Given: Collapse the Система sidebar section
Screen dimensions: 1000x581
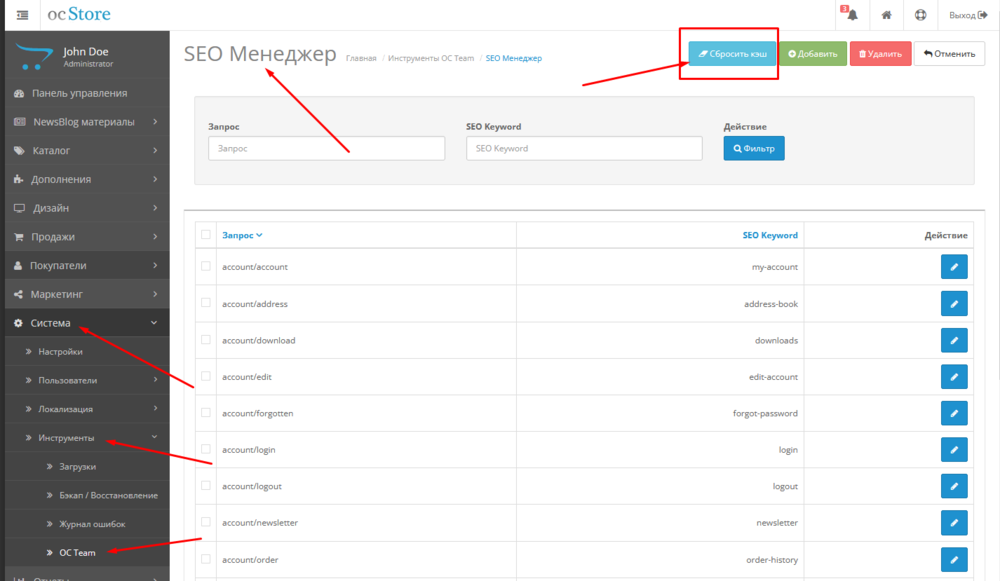Looking at the screenshot, I should point(85,323).
